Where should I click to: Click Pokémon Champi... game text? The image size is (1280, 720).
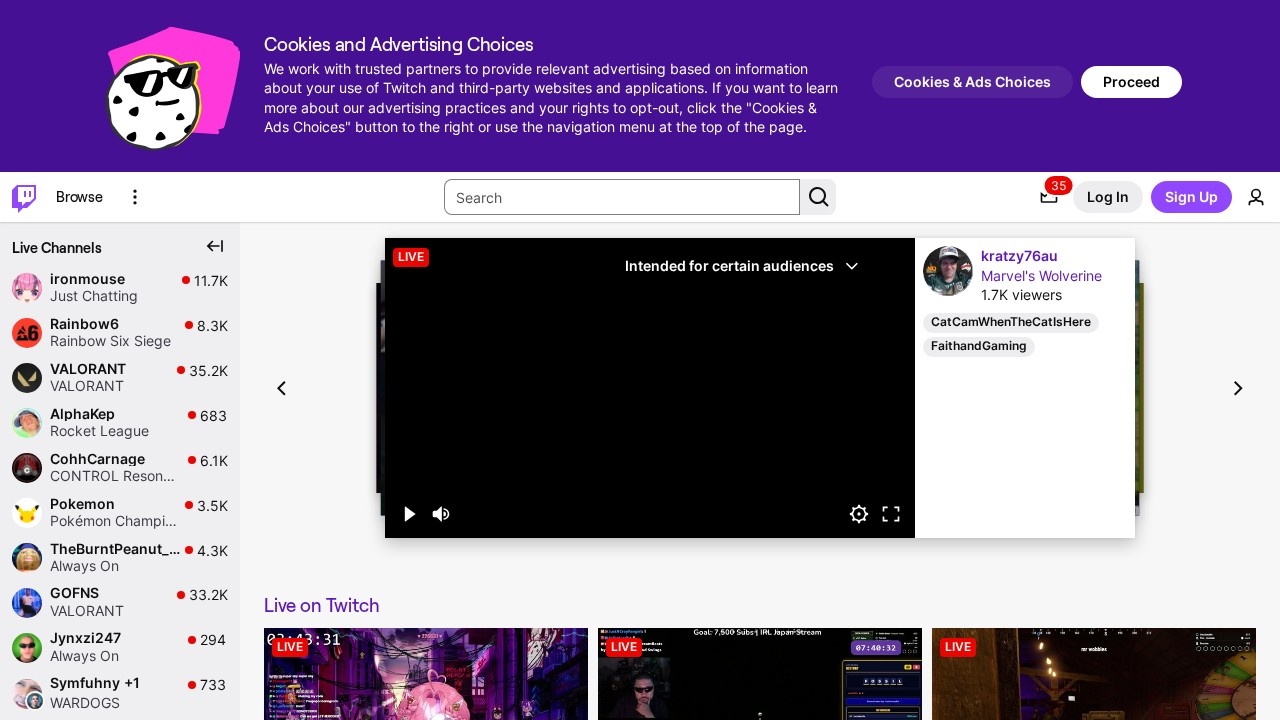pyautogui.click(x=113, y=521)
